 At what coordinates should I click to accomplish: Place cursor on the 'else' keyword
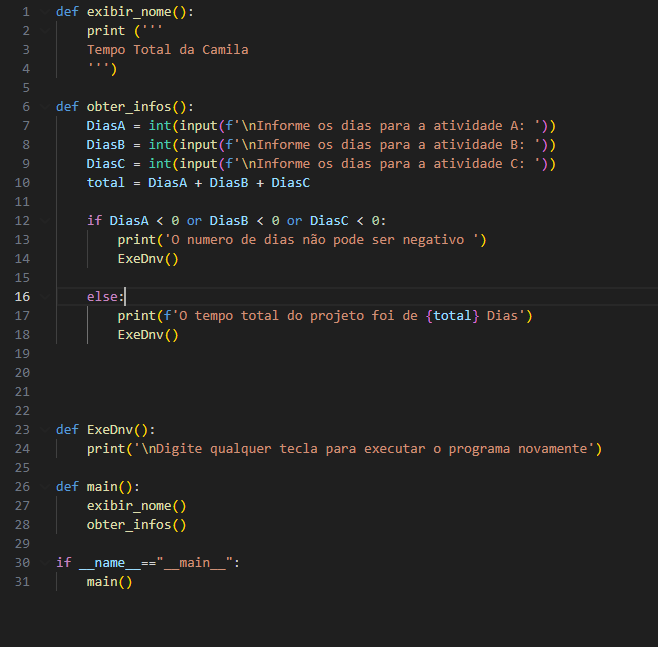(102, 297)
